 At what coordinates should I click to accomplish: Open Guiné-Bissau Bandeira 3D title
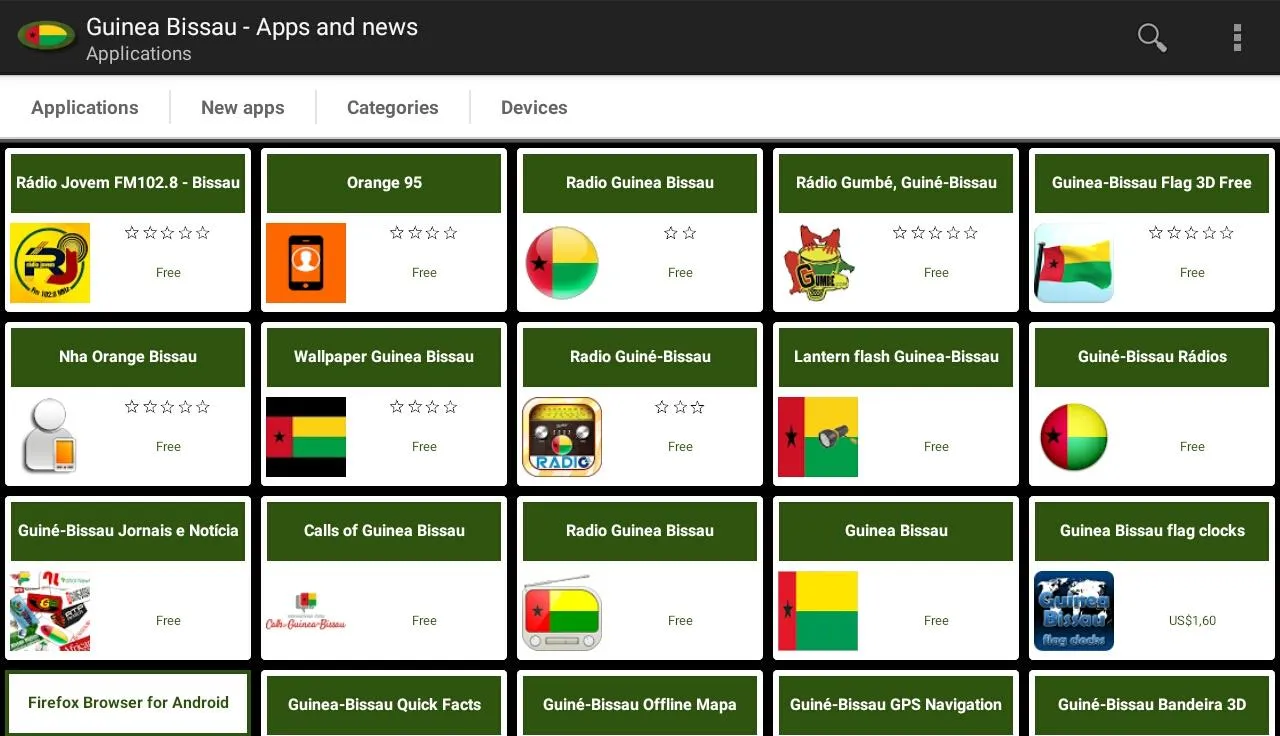click(1152, 705)
